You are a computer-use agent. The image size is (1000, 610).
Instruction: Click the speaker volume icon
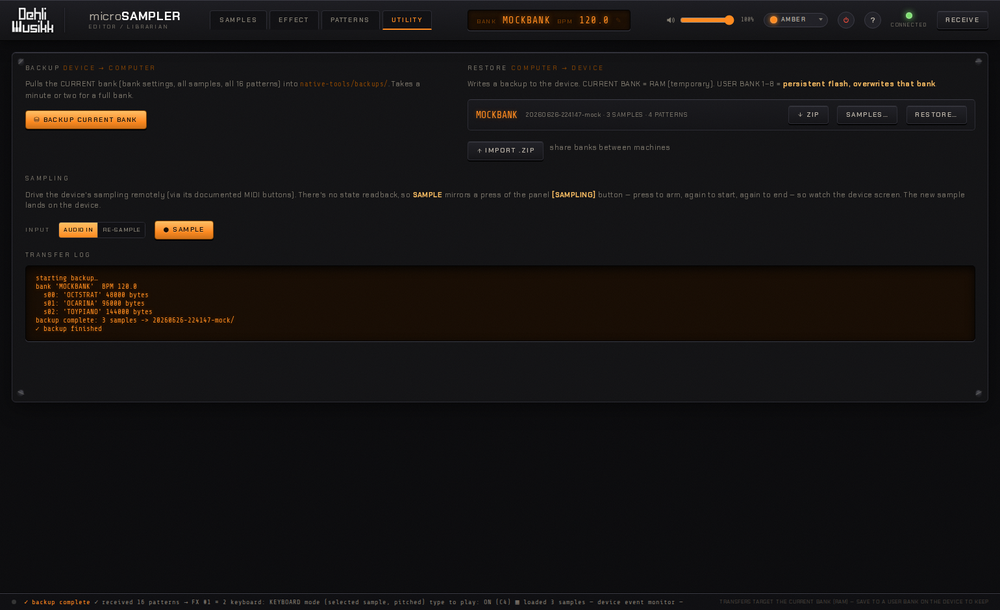(x=670, y=20)
